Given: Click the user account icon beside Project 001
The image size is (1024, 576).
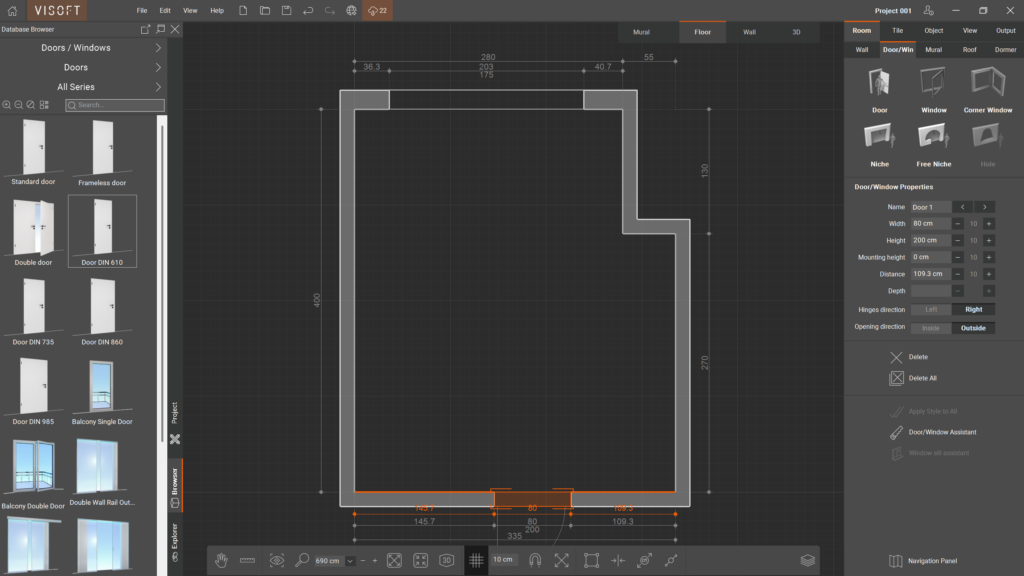Looking at the screenshot, I should pos(929,10).
